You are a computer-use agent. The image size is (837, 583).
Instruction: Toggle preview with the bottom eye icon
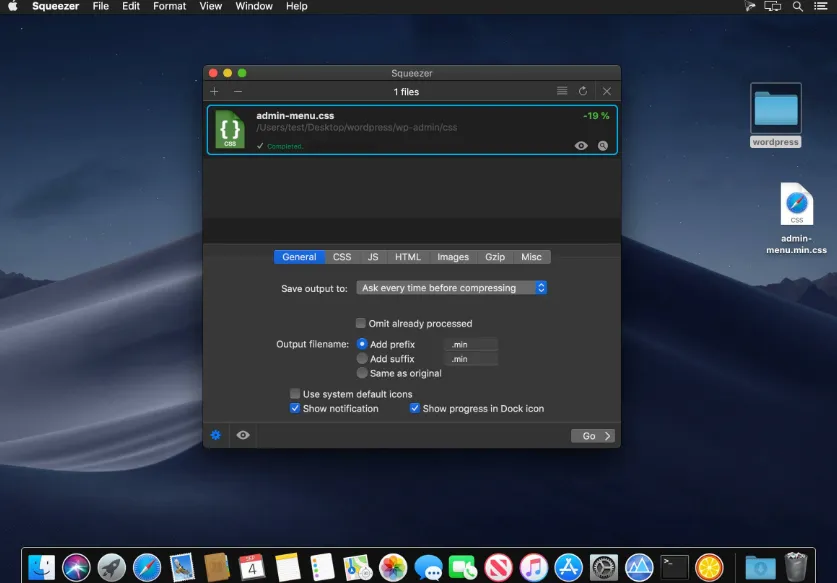click(243, 435)
